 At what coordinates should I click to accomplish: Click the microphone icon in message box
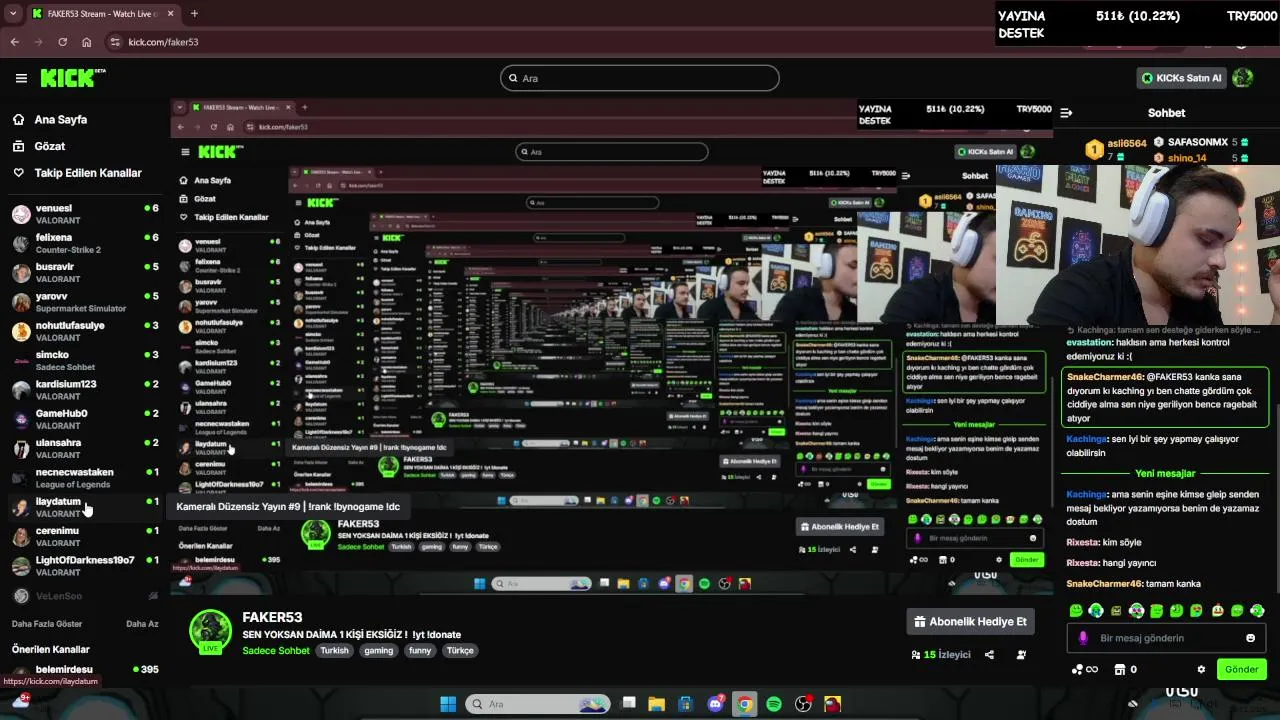1083,638
